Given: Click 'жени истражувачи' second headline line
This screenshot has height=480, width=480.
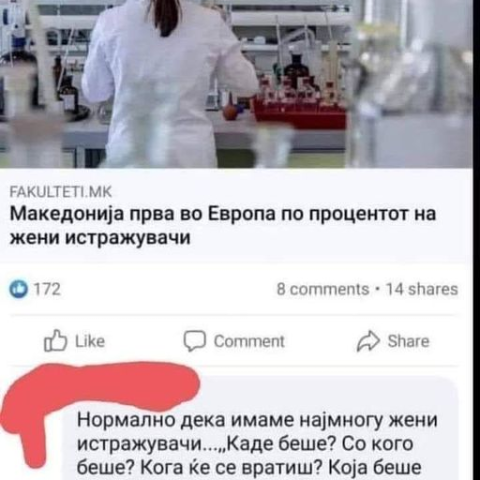Looking at the screenshot, I should [x=100, y=238].
